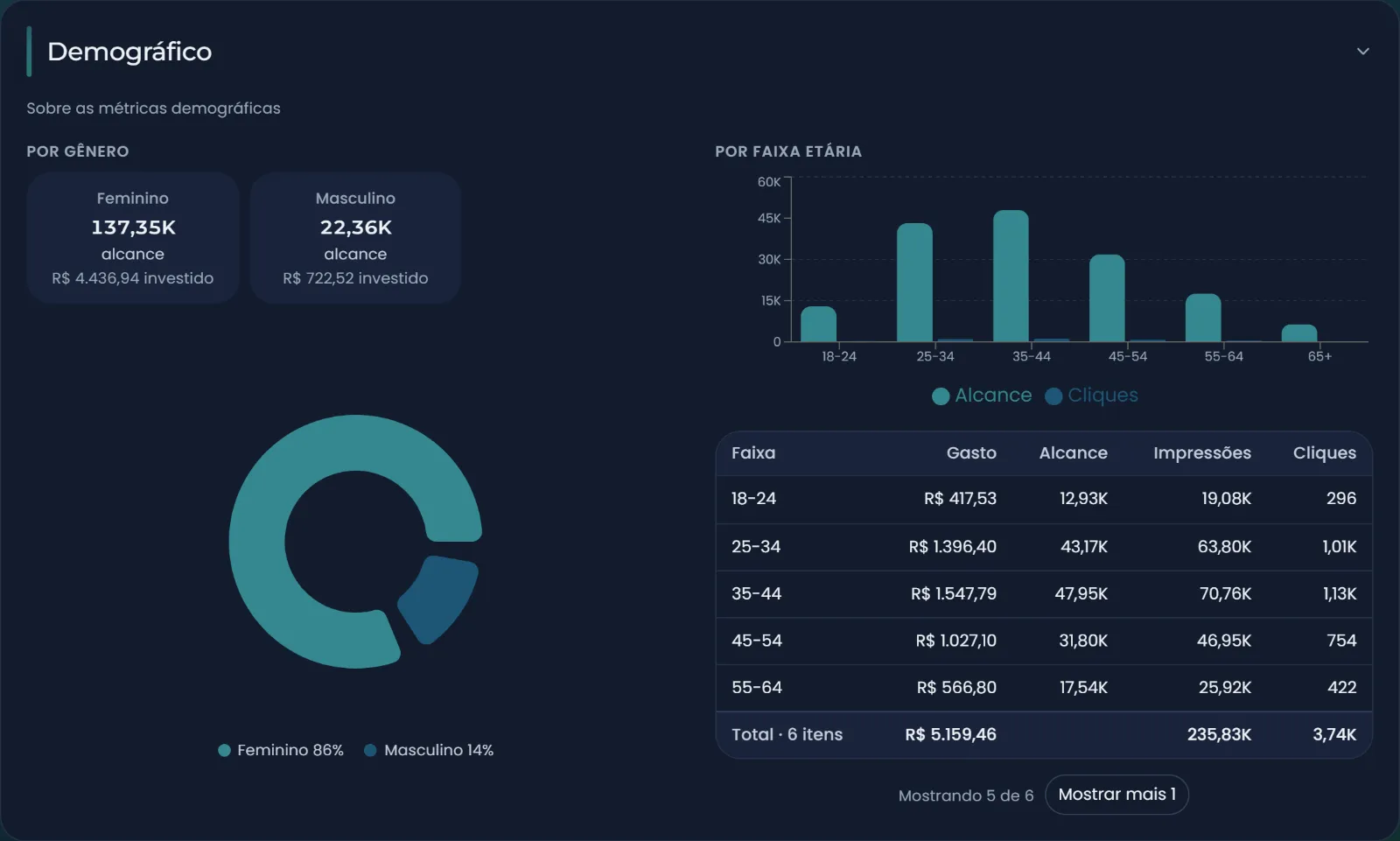
Task: Click the POR FAIXA ETÁRIA heading
Action: [788, 151]
